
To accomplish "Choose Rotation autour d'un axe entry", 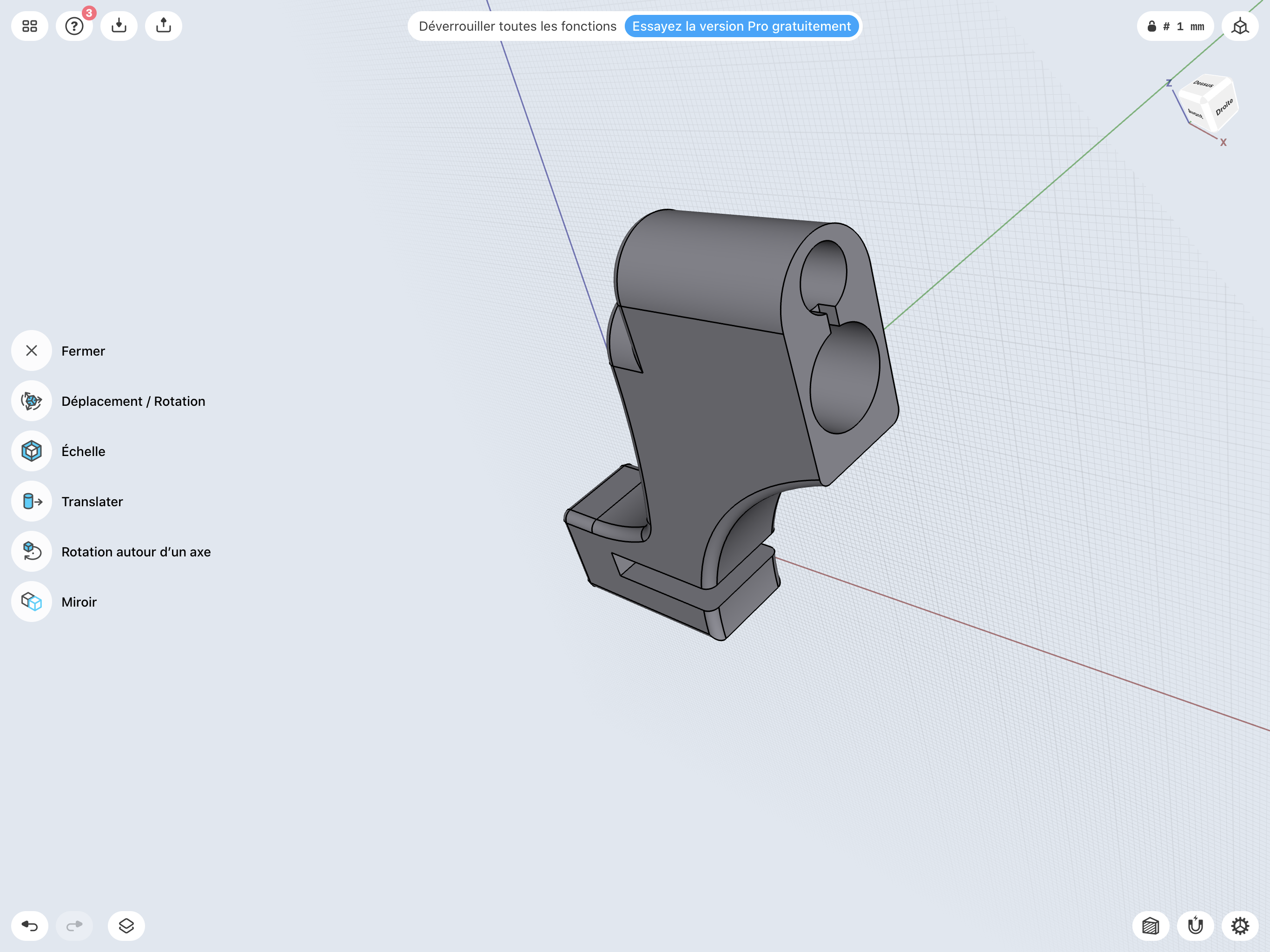I will [136, 552].
